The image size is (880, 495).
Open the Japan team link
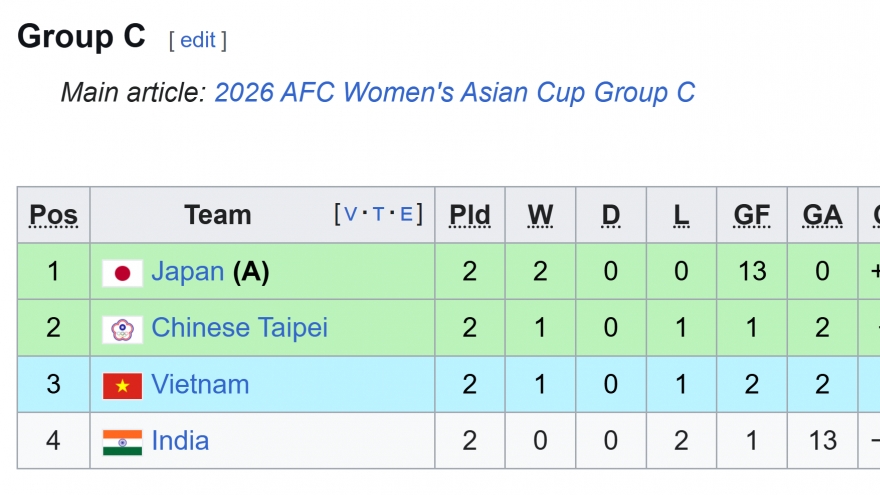[x=187, y=272]
